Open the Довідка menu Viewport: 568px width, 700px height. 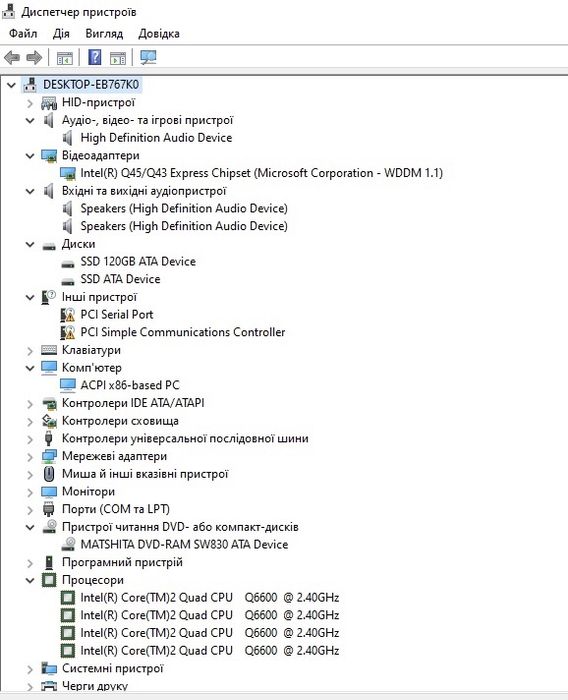159,33
